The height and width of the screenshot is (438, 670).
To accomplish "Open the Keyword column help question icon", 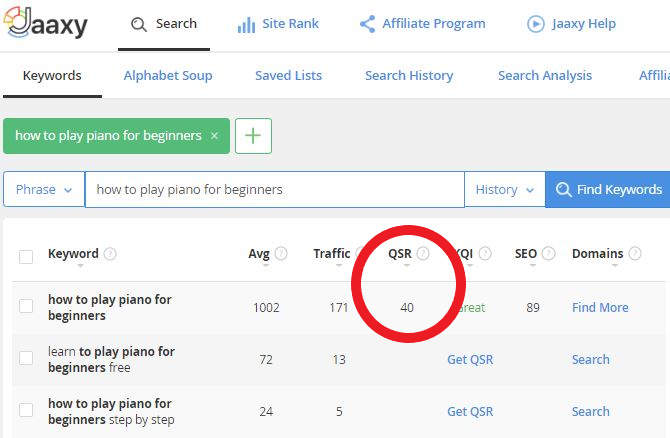I will tap(110, 254).
